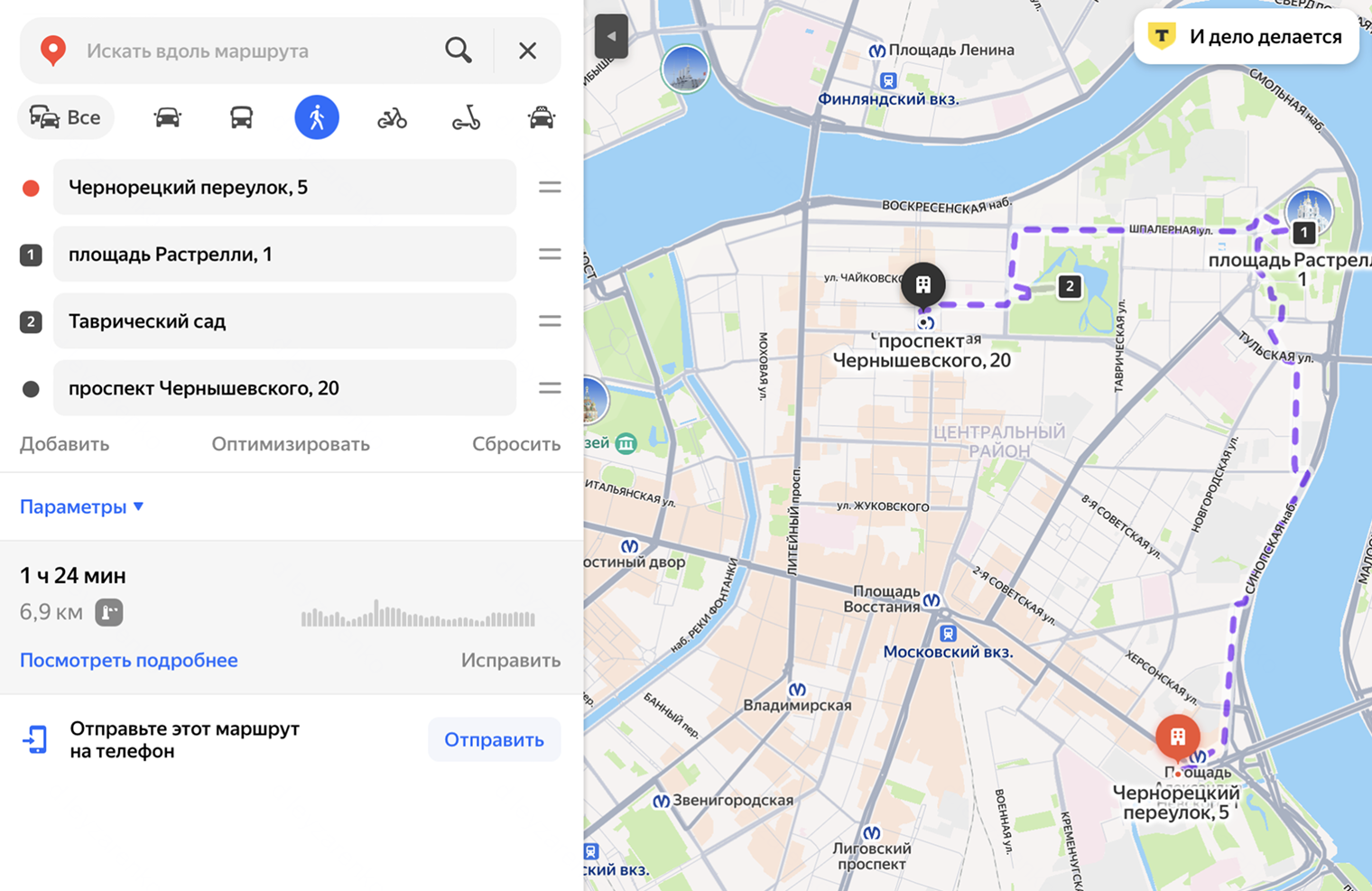Focus the 'Искать вдоль маршрута' search field
The height and width of the screenshot is (891, 1372).
[257, 51]
